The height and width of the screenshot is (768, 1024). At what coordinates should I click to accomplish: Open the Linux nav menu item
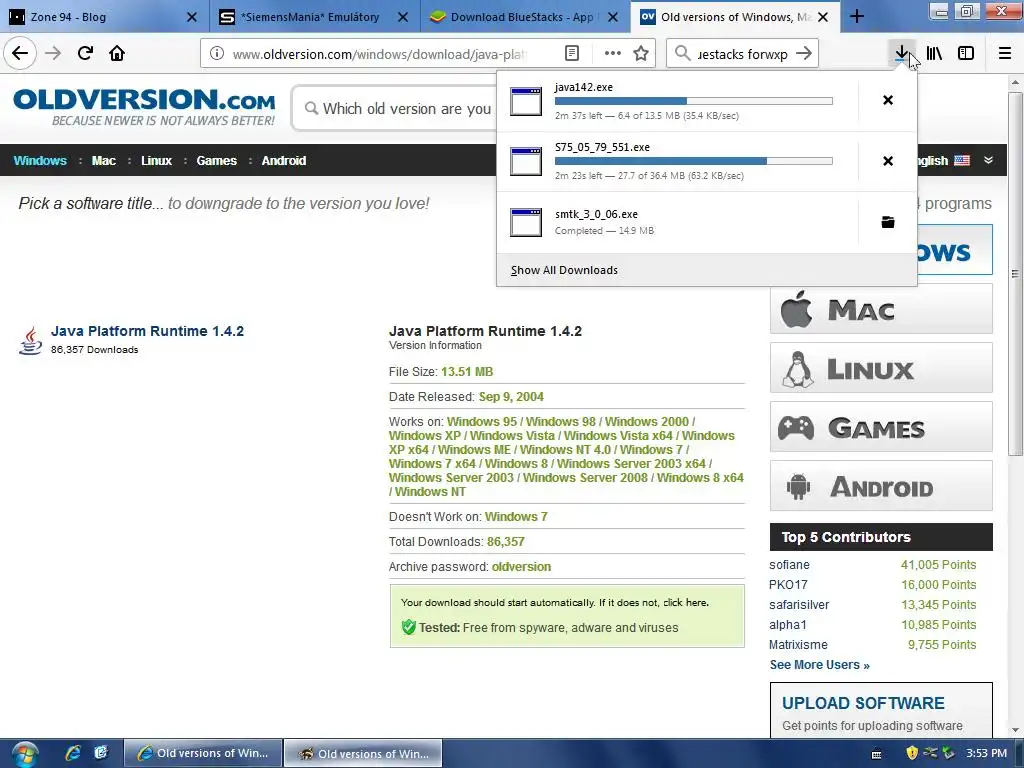156,161
